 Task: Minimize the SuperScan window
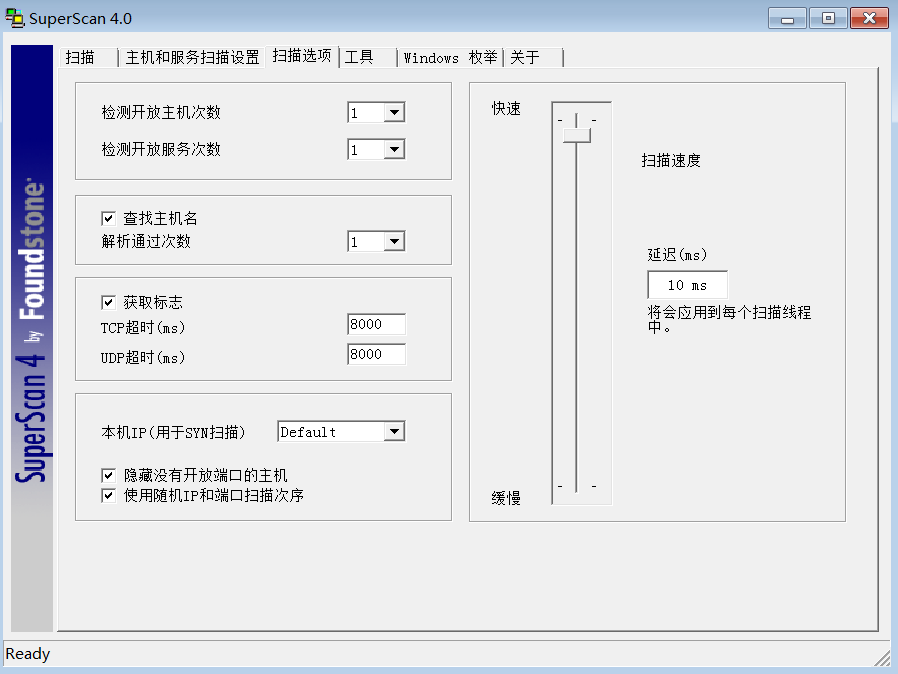click(x=787, y=18)
